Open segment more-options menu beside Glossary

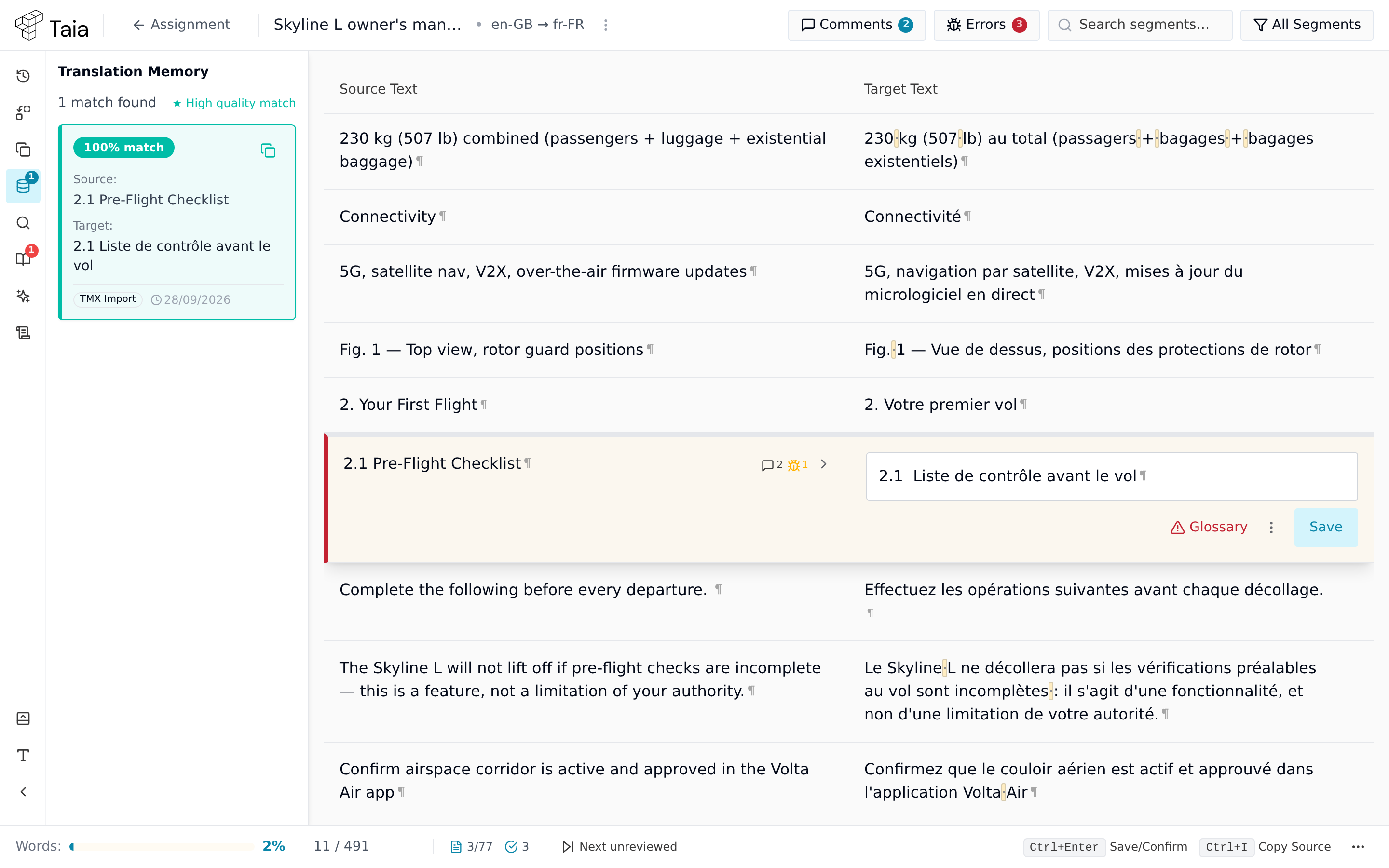1271,527
